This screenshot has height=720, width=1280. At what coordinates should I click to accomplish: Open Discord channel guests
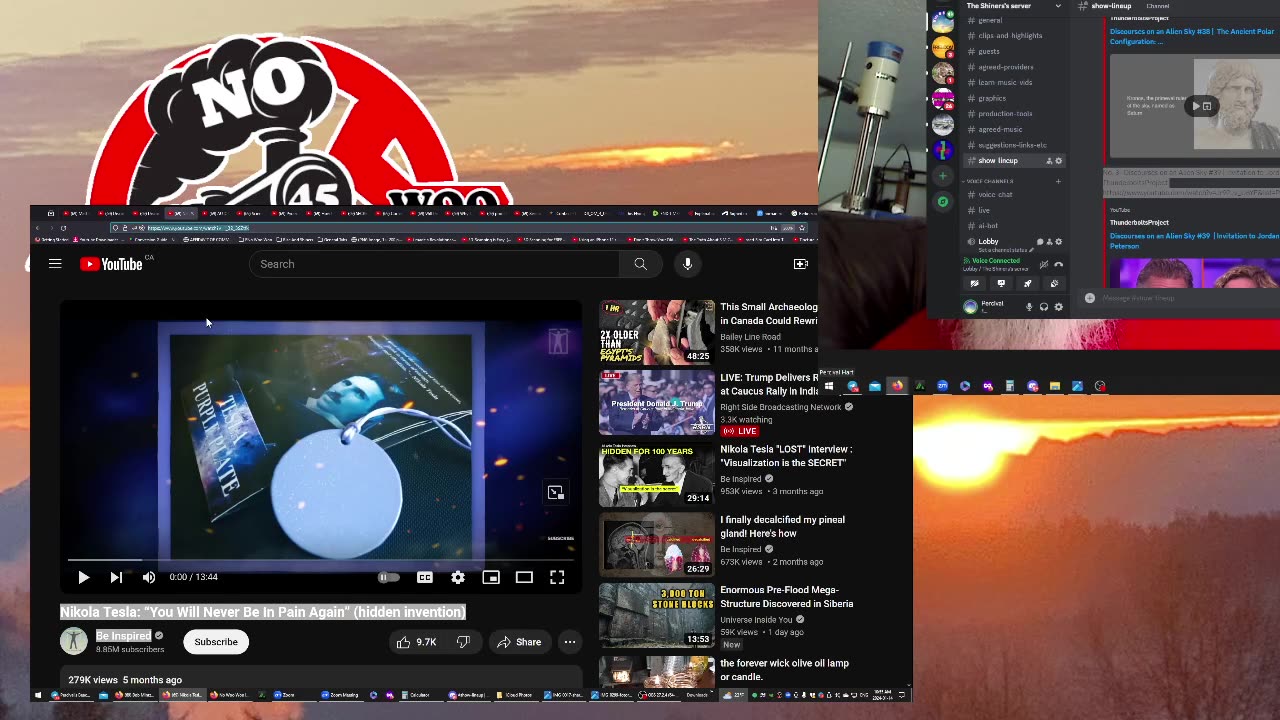(x=989, y=51)
